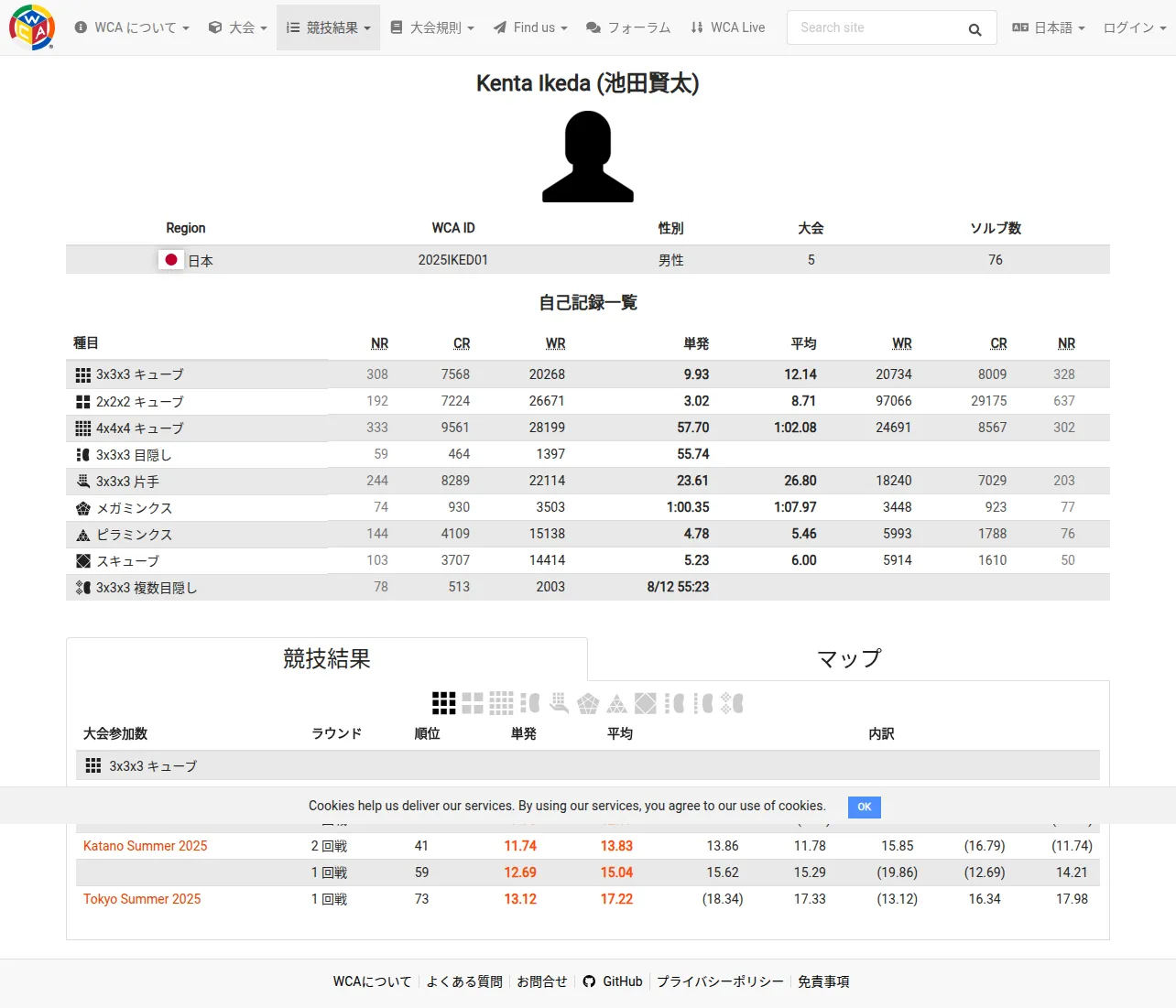Open the 大会規則 dropdown menu
Screen dimensions: 1176x1008
click(x=432, y=27)
